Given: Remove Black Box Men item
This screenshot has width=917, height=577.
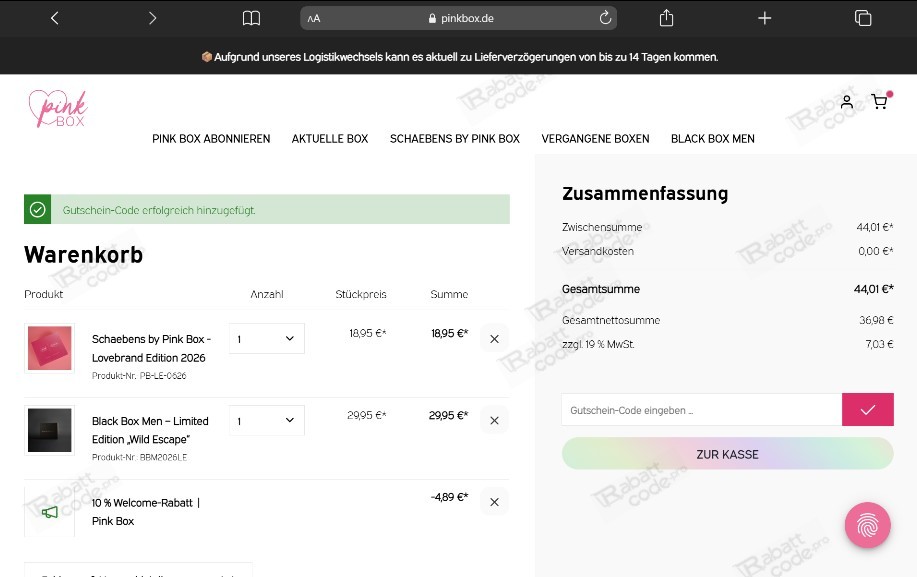Looking at the screenshot, I should pyautogui.click(x=494, y=421).
